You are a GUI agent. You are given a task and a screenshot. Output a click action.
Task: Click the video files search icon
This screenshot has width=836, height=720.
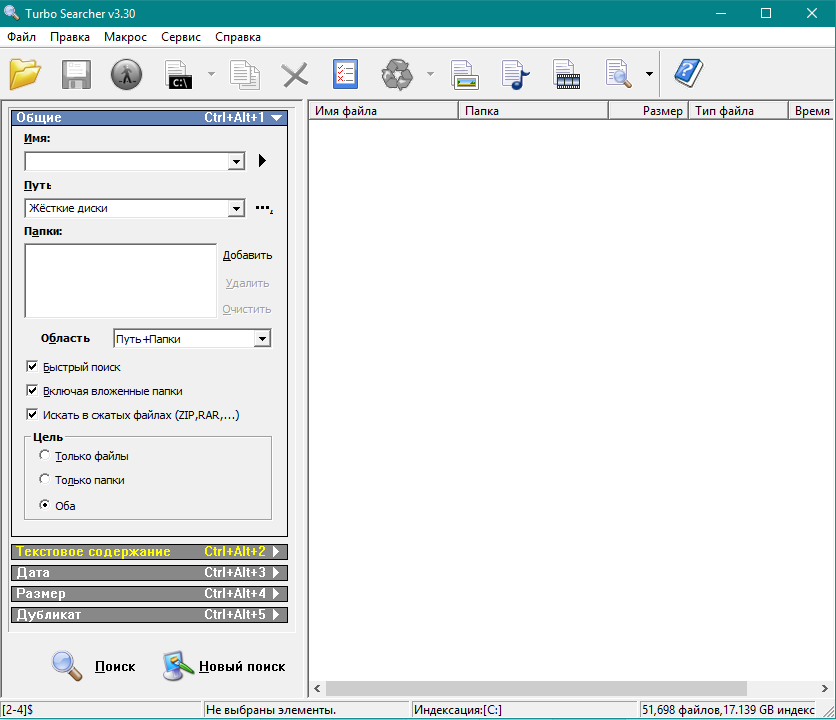point(566,74)
